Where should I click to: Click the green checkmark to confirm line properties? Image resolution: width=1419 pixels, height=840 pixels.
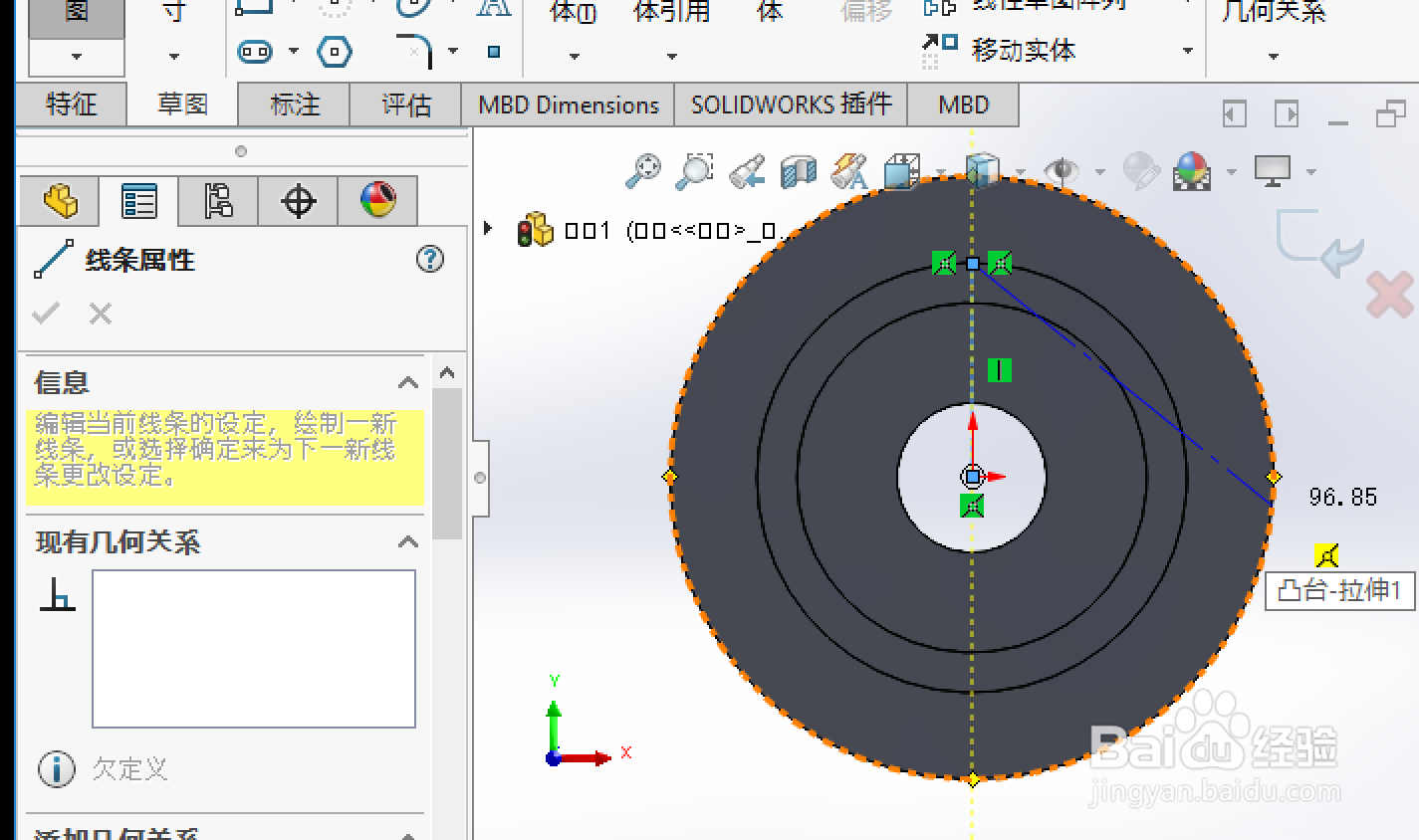point(44,314)
